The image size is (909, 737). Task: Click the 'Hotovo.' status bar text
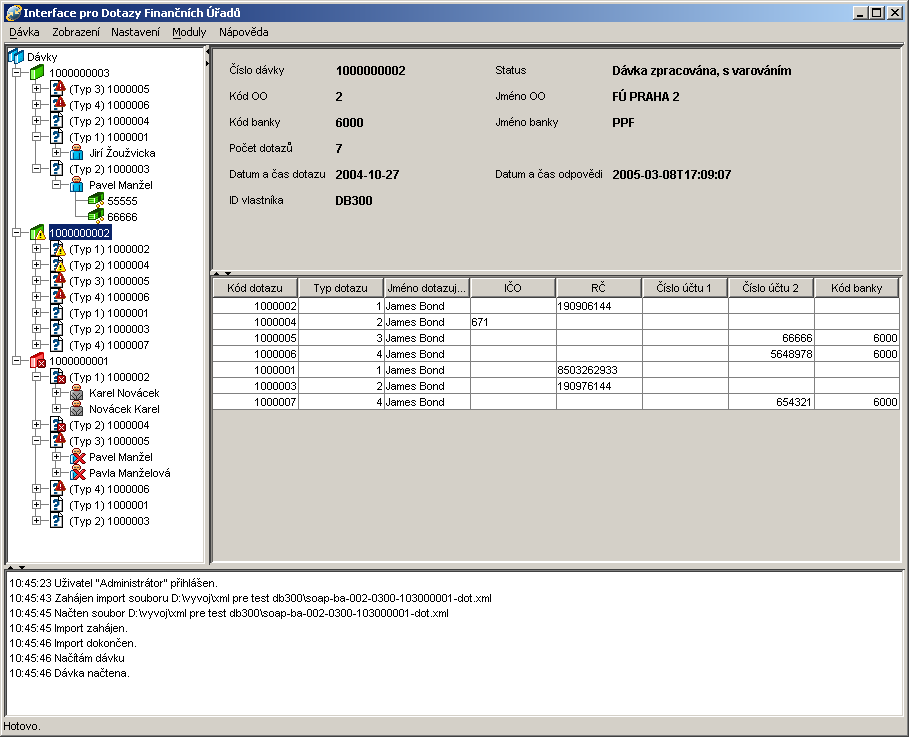click(22, 726)
